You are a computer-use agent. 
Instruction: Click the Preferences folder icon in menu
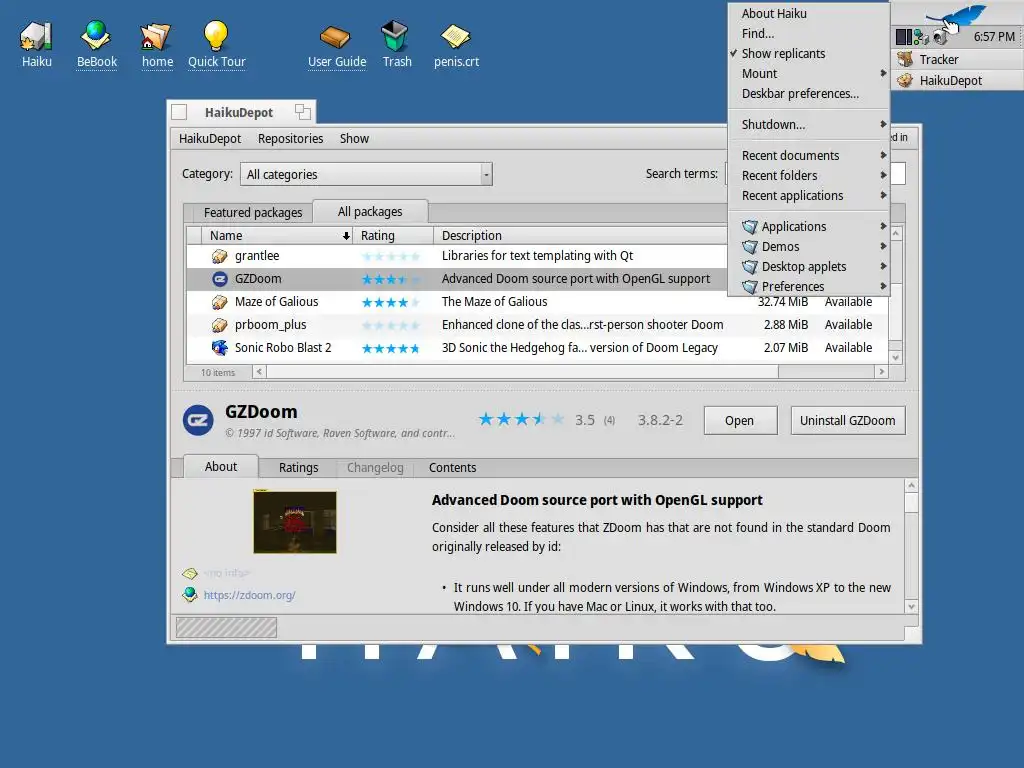[x=750, y=287]
